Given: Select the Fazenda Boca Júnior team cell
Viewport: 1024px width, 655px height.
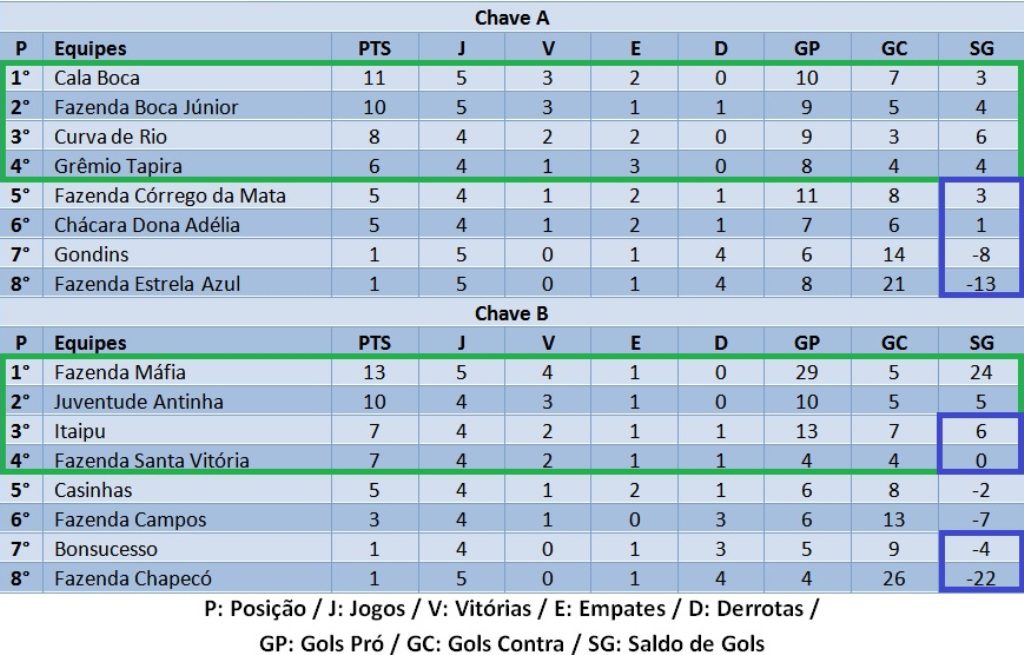Looking at the screenshot, I should pos(146,107).
